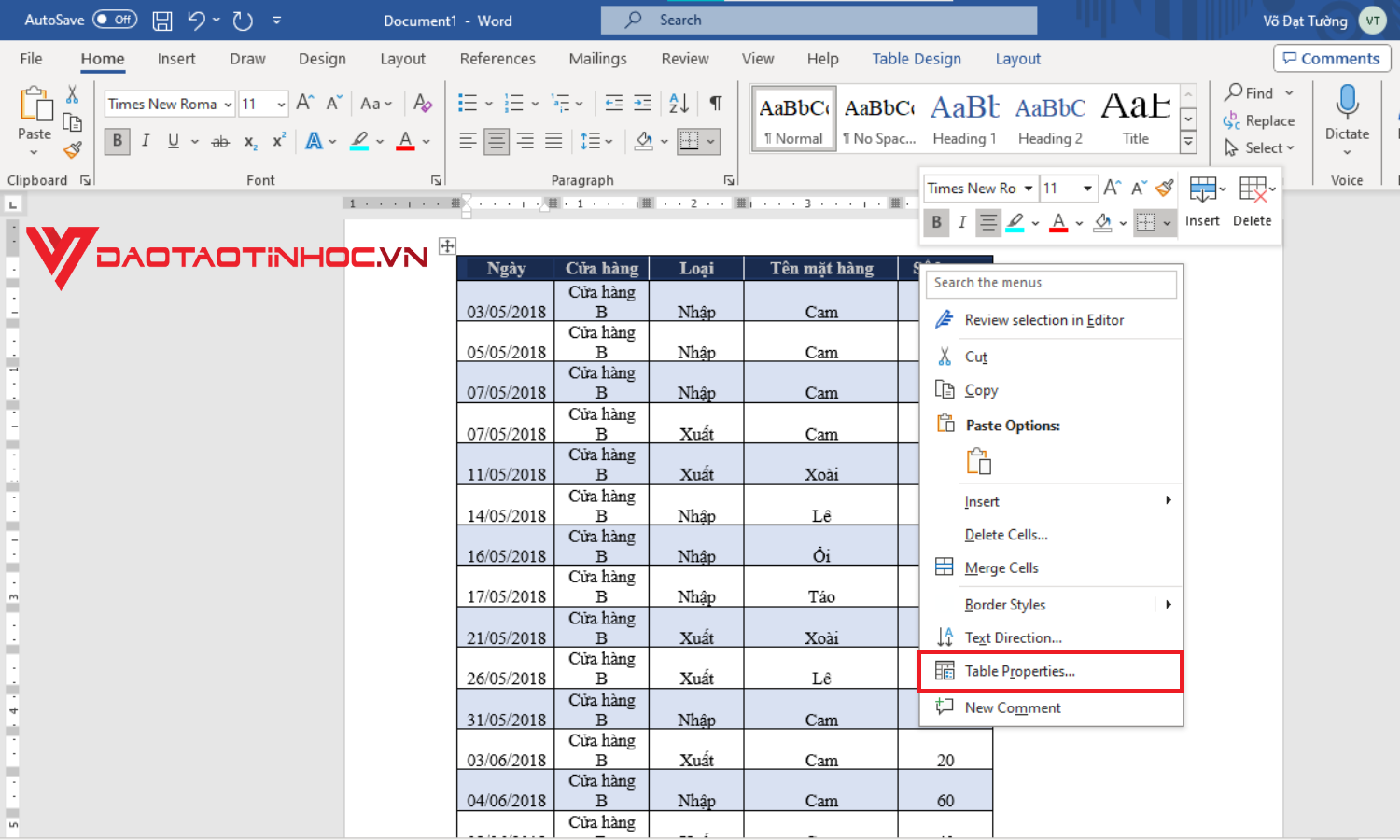Viewport: 1400px width, 840px height.
Task: Select the Format Painter in the mini toolbar
Action: tap(1164, 188)
